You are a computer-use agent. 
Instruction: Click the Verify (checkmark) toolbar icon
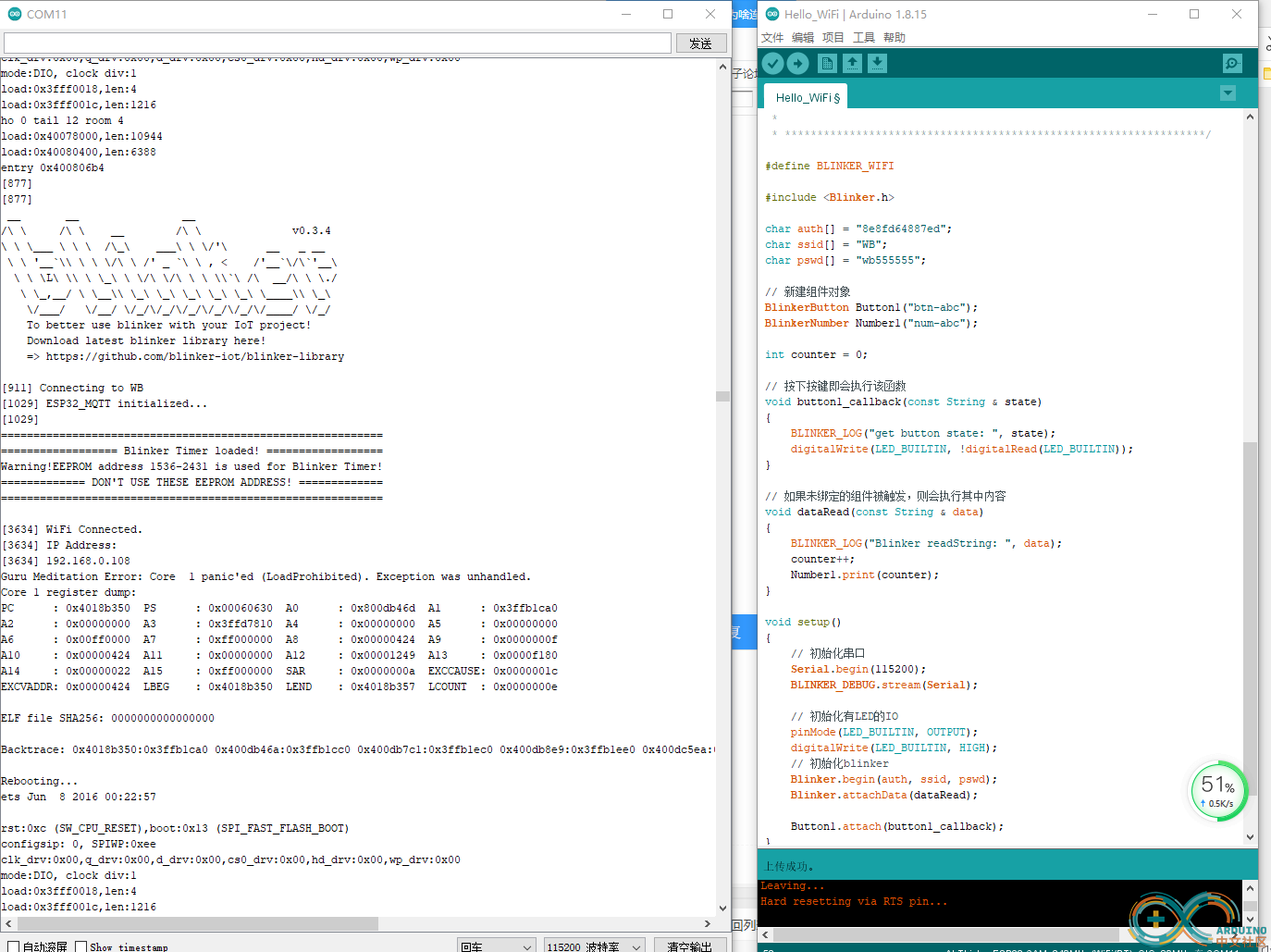click(x=773, y=63)
